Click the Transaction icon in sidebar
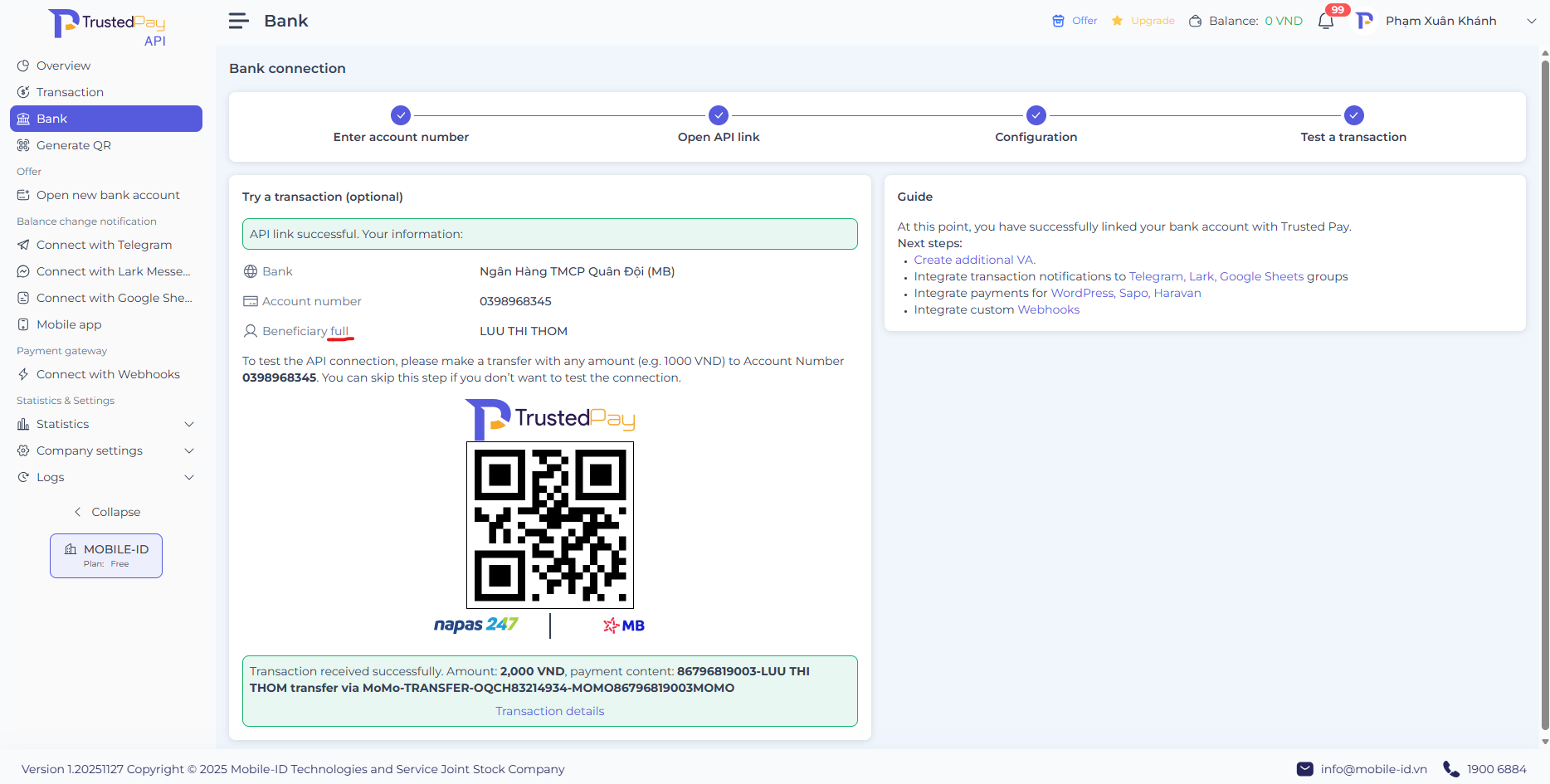Image resolution: width=1550 pixels, height=784 pixels. tap(23, 92)
